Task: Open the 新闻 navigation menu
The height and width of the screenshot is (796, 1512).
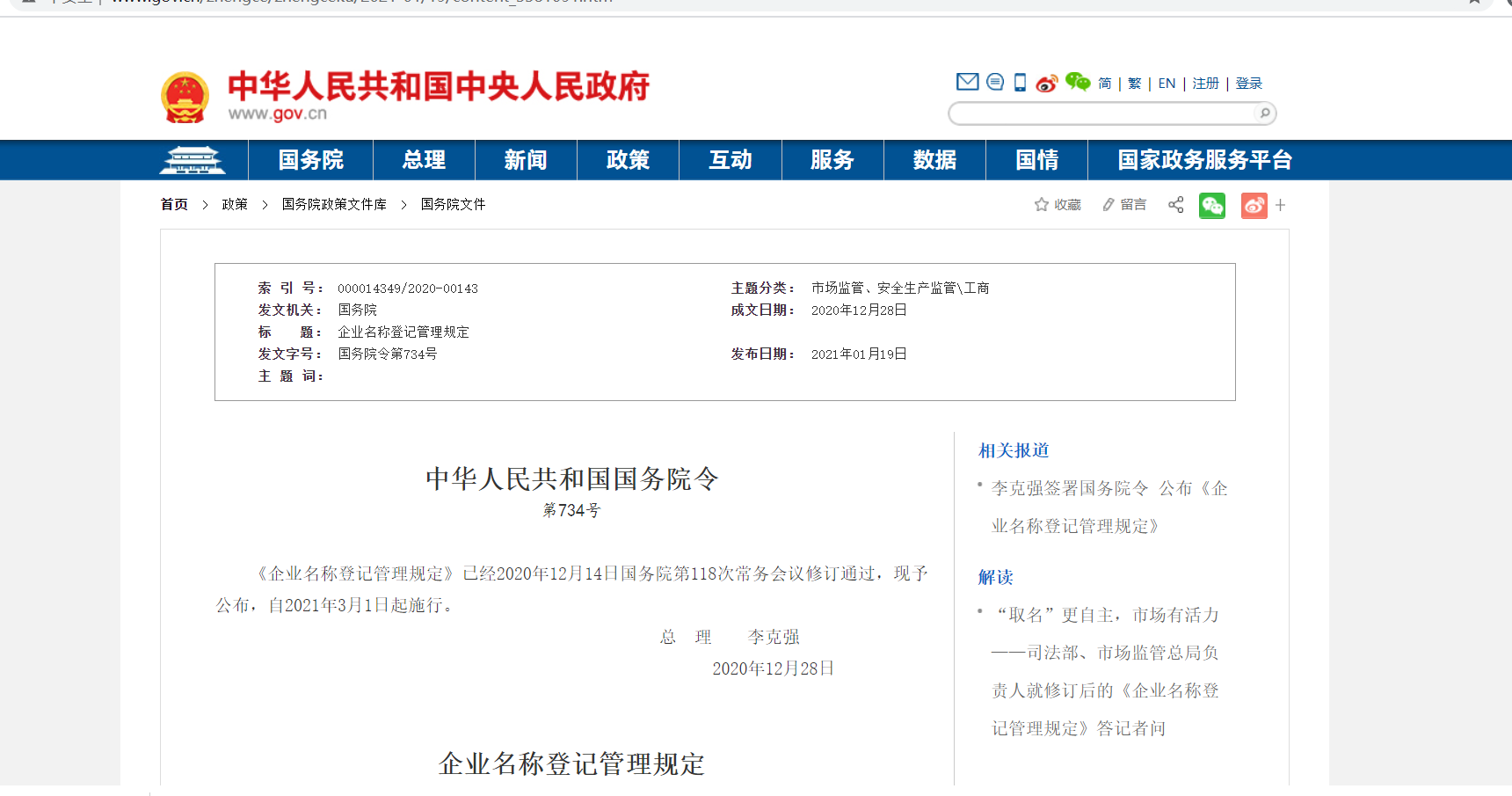Action: (526, 160)
